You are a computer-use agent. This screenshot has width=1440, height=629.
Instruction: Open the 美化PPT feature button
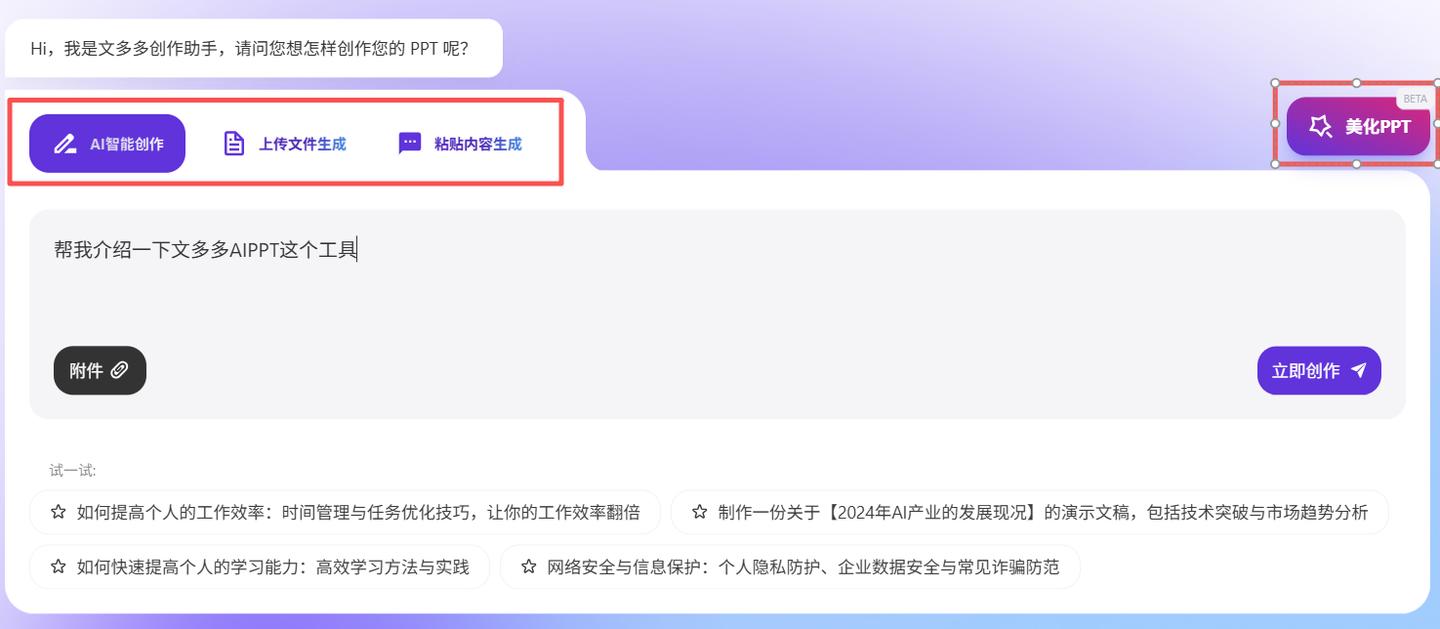click(x=1377, y=127)
